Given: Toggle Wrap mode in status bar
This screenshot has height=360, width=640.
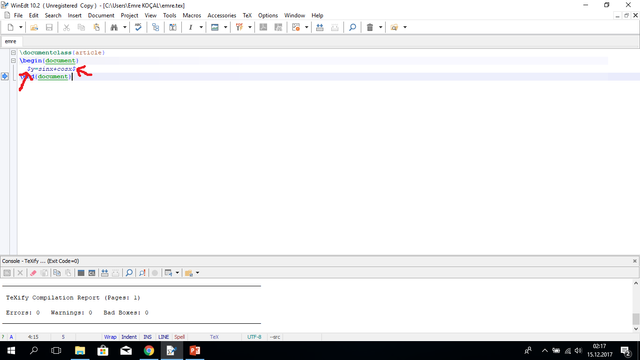Looking at the screenshot, I should point(110,337).
